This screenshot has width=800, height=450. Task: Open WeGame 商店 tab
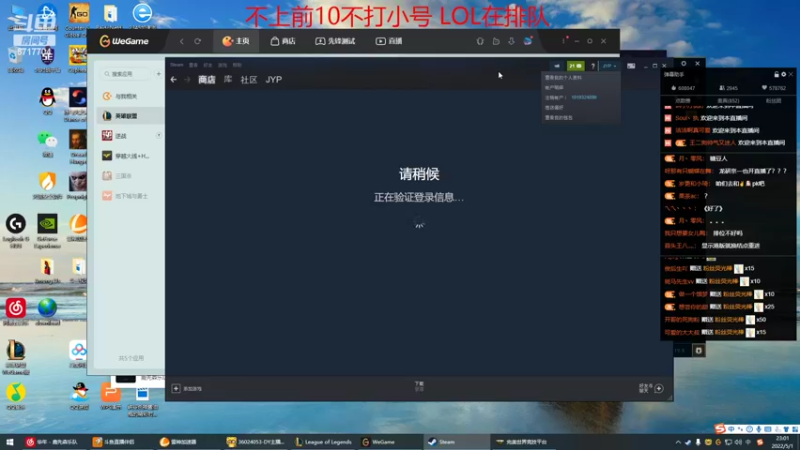[x=283, y=41]
